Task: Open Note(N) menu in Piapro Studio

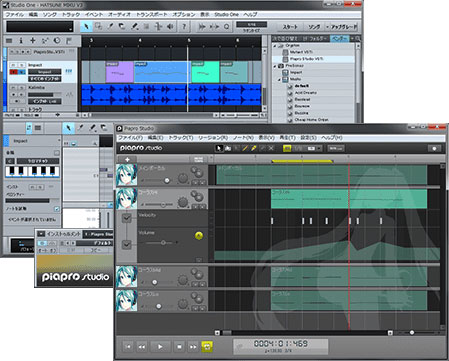Action: [243, 138]
